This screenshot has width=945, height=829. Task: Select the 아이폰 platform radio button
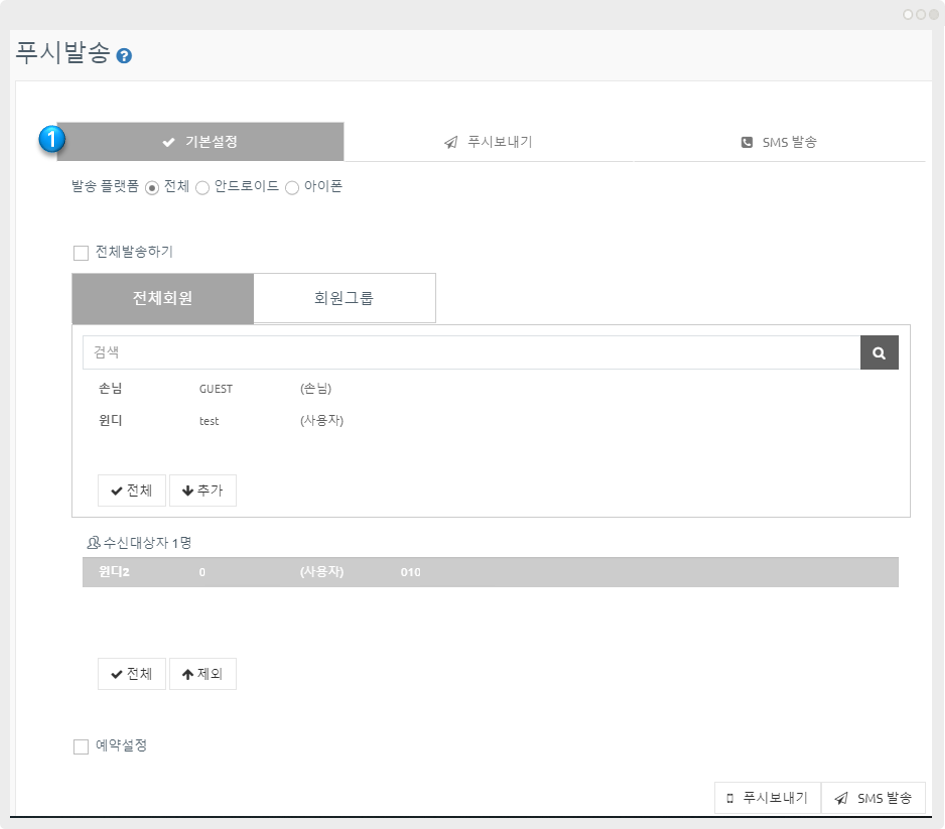pyautogui.click(x=292, y=188)
